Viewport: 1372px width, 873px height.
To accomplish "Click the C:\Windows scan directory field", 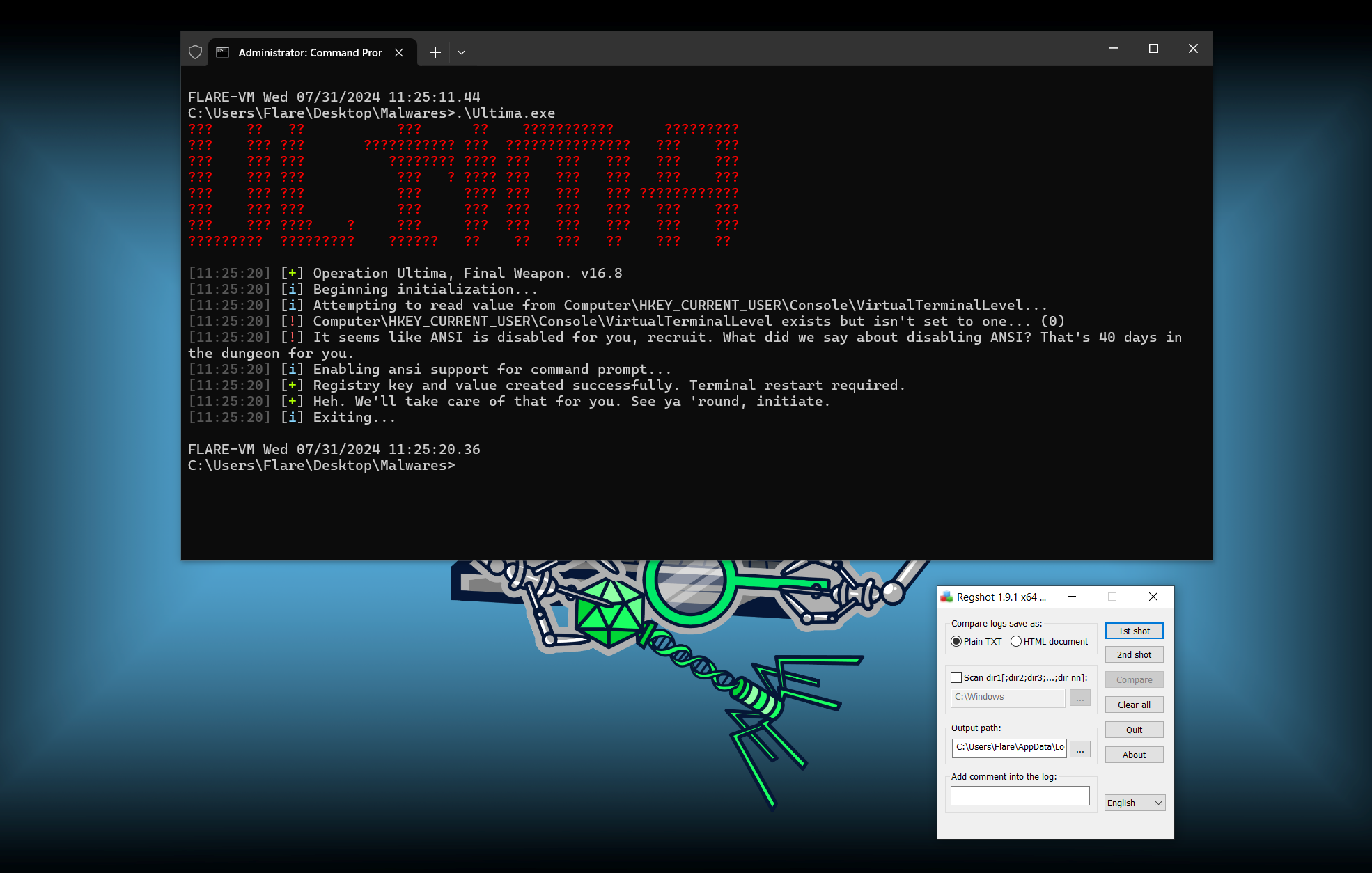I will click(x=1008, y=697).
